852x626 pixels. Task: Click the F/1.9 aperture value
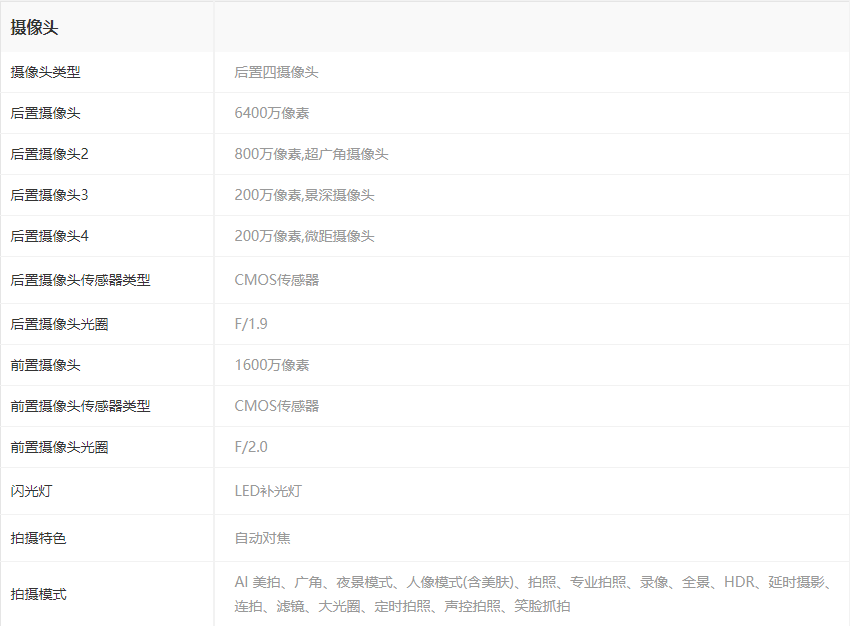click(x=251, y=324)
